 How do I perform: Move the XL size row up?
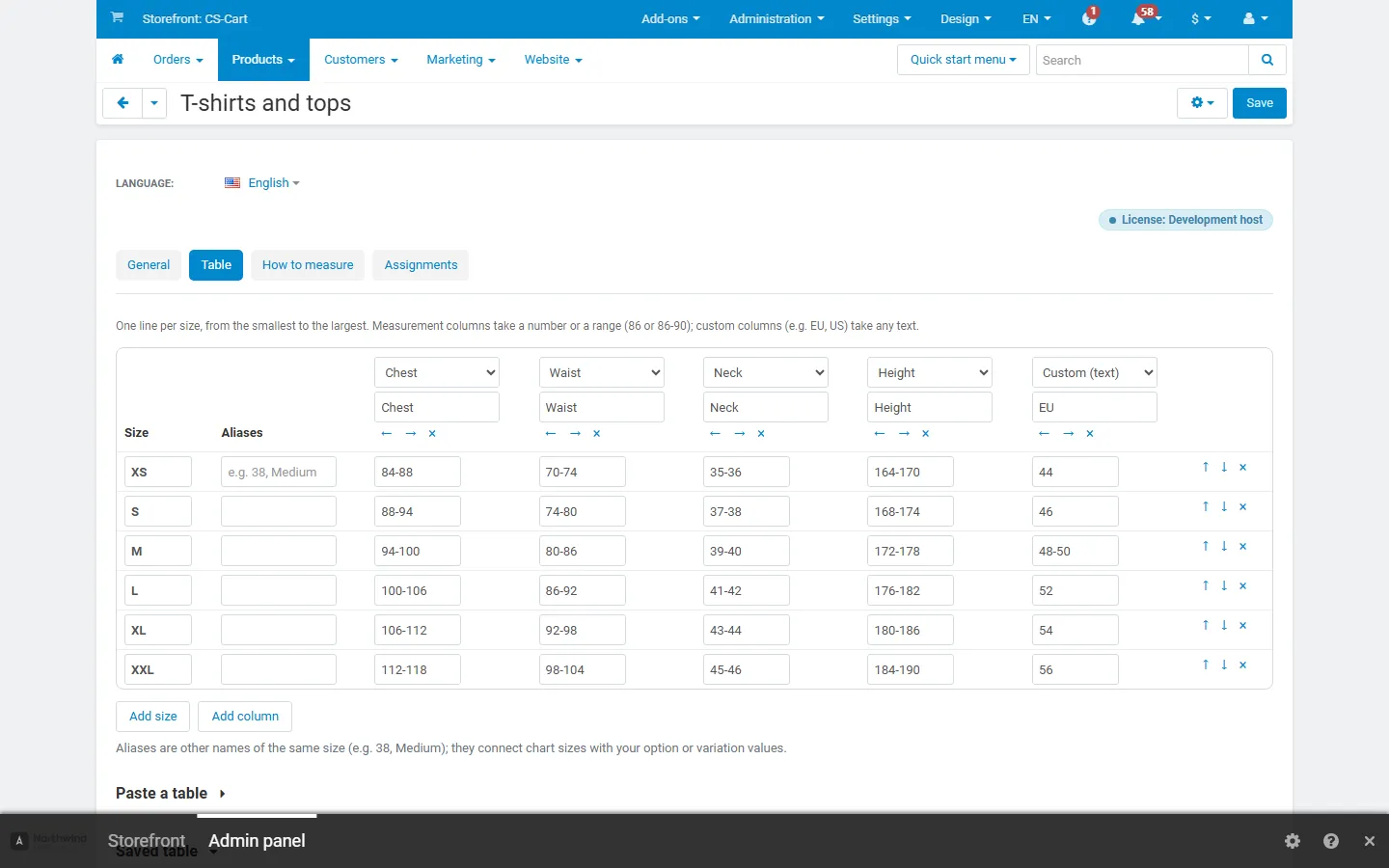pyautogui.click(x=1206, y=625)
